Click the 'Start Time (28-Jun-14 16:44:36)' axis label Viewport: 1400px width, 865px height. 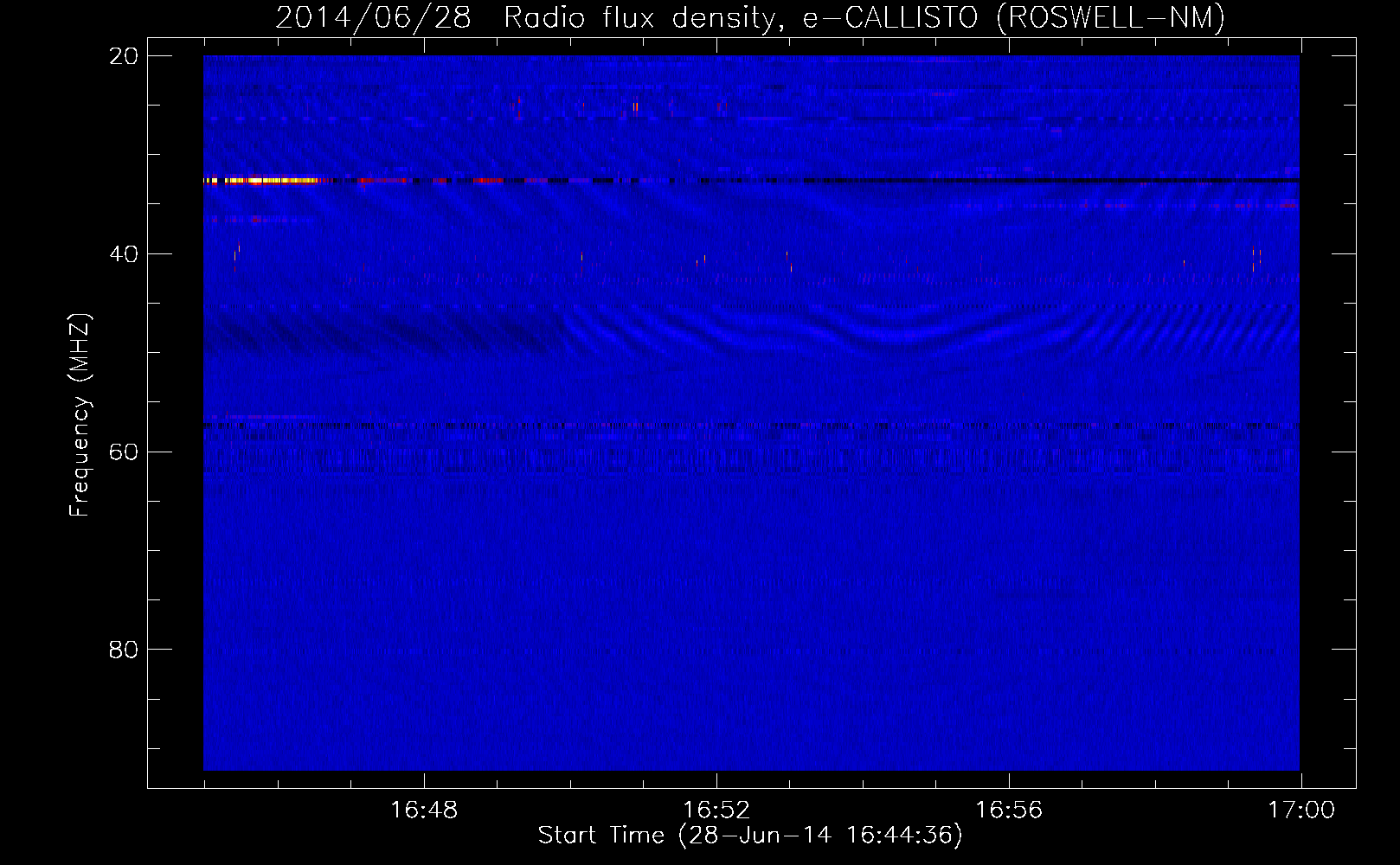pyautogui.click(x=750, y=836)
